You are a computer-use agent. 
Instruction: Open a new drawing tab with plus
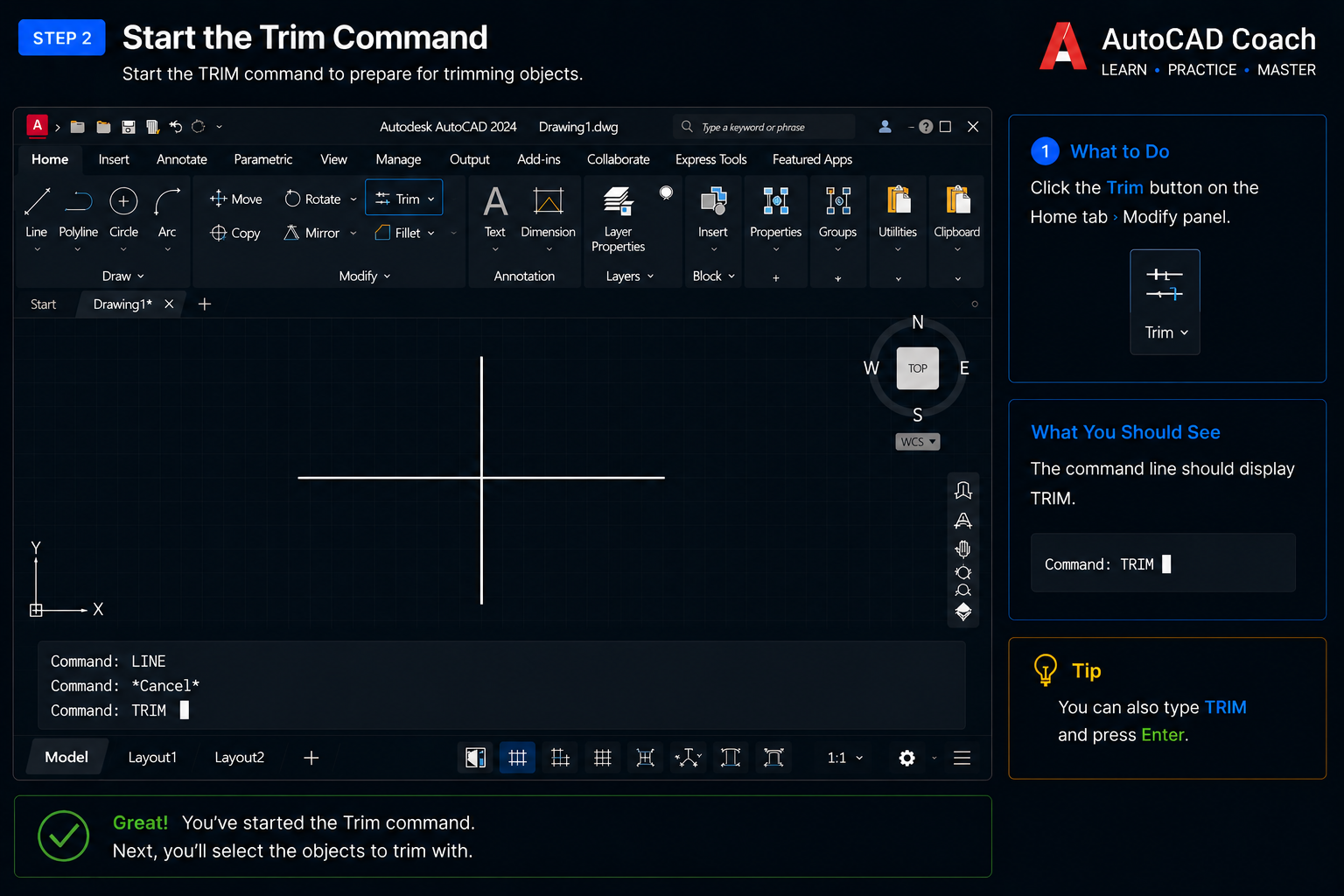(205, 304)
